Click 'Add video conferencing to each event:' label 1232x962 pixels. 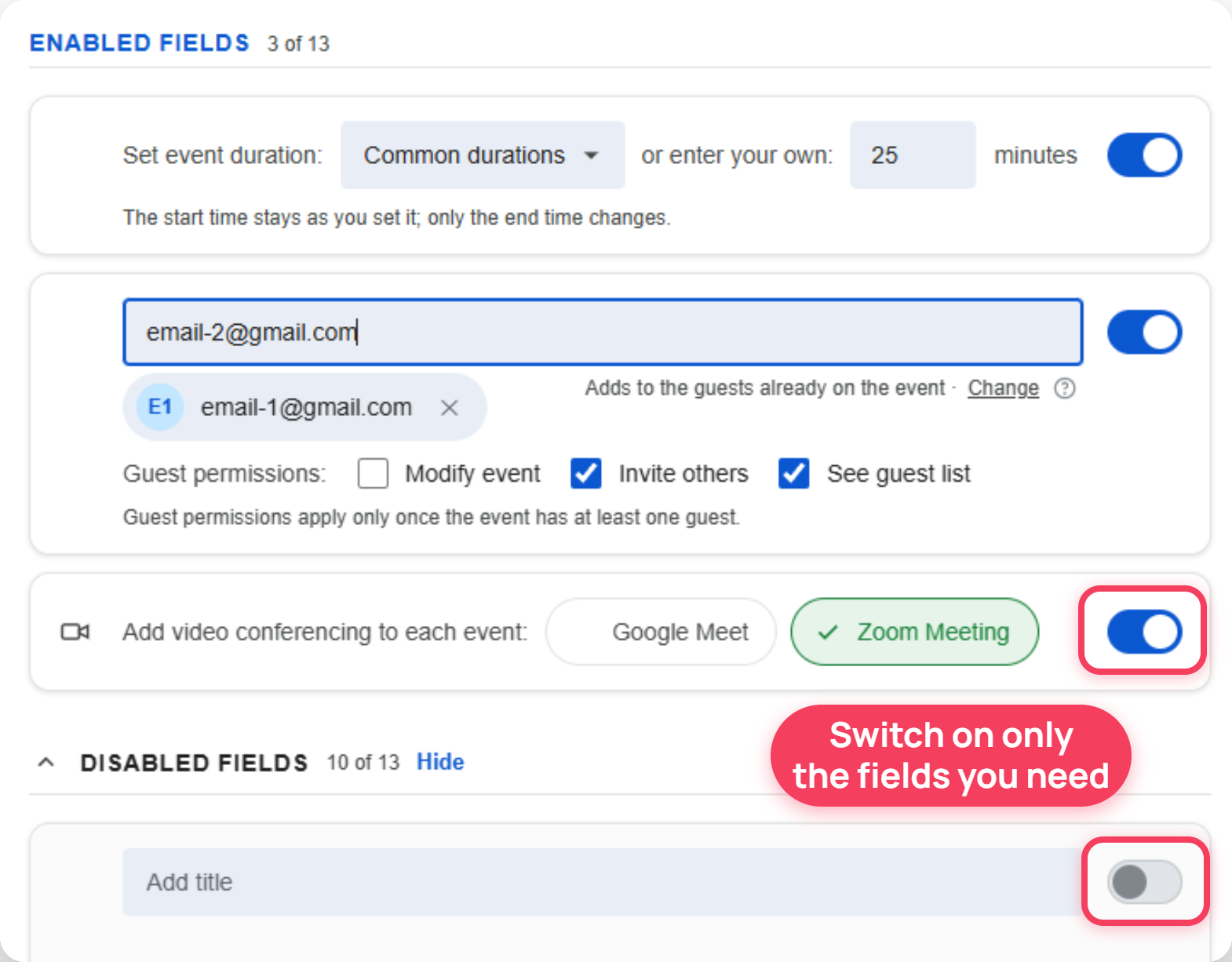click(x=325, y=632)
